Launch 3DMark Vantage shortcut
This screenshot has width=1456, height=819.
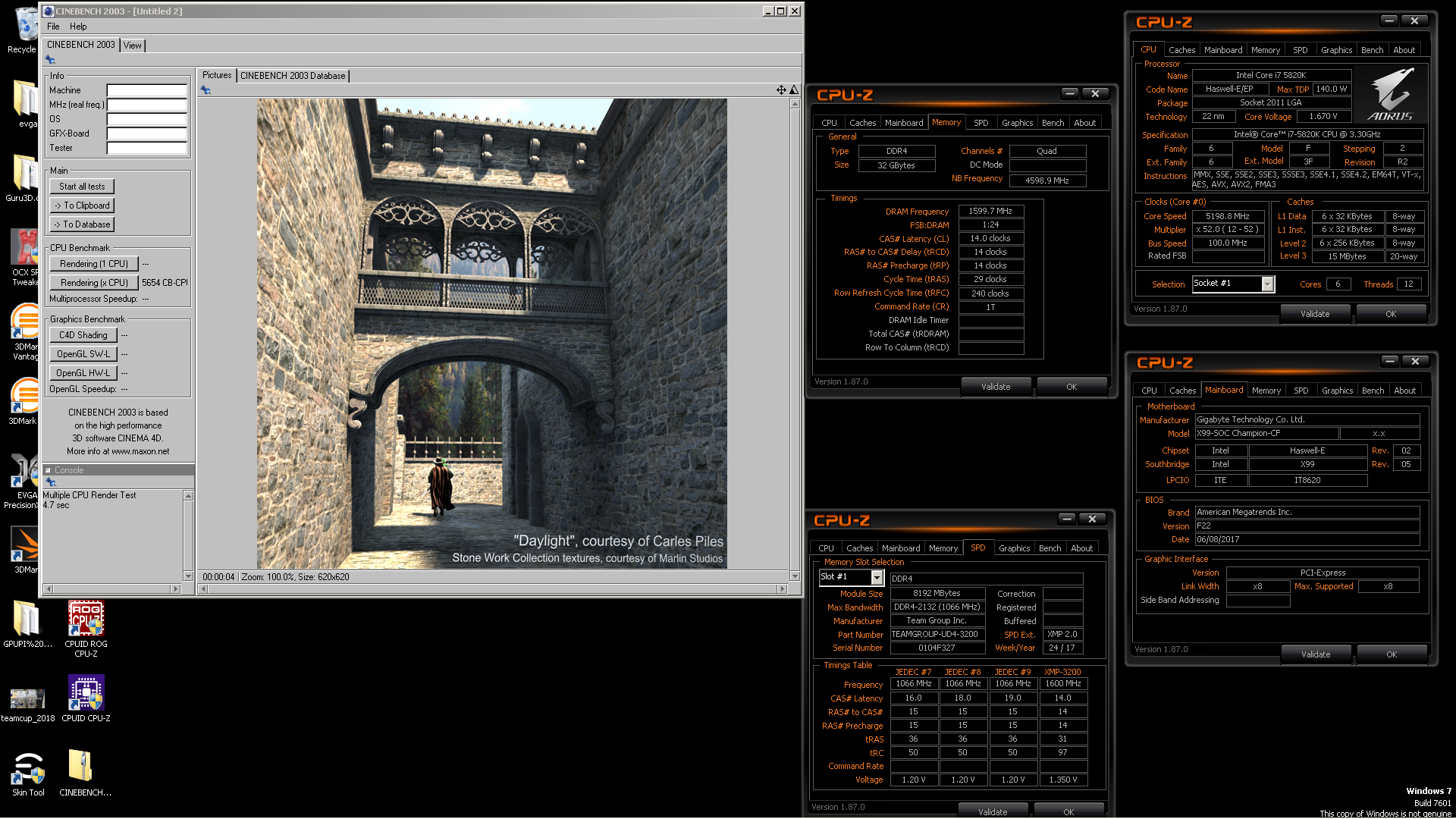24,331
